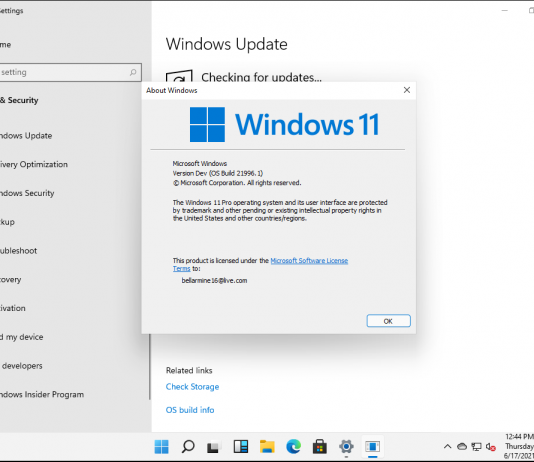
Task: Launch File Explorer from the taskbar
Action: click(x=267, y=447)
